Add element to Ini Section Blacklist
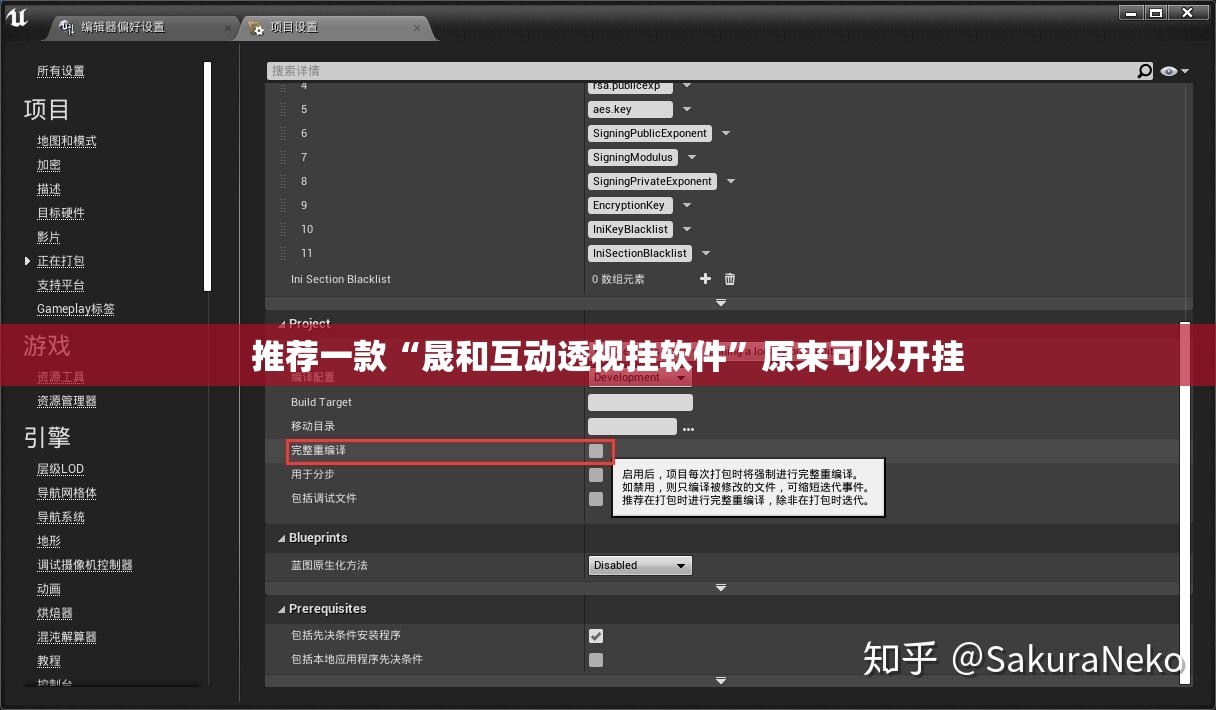 coord(705,279)
